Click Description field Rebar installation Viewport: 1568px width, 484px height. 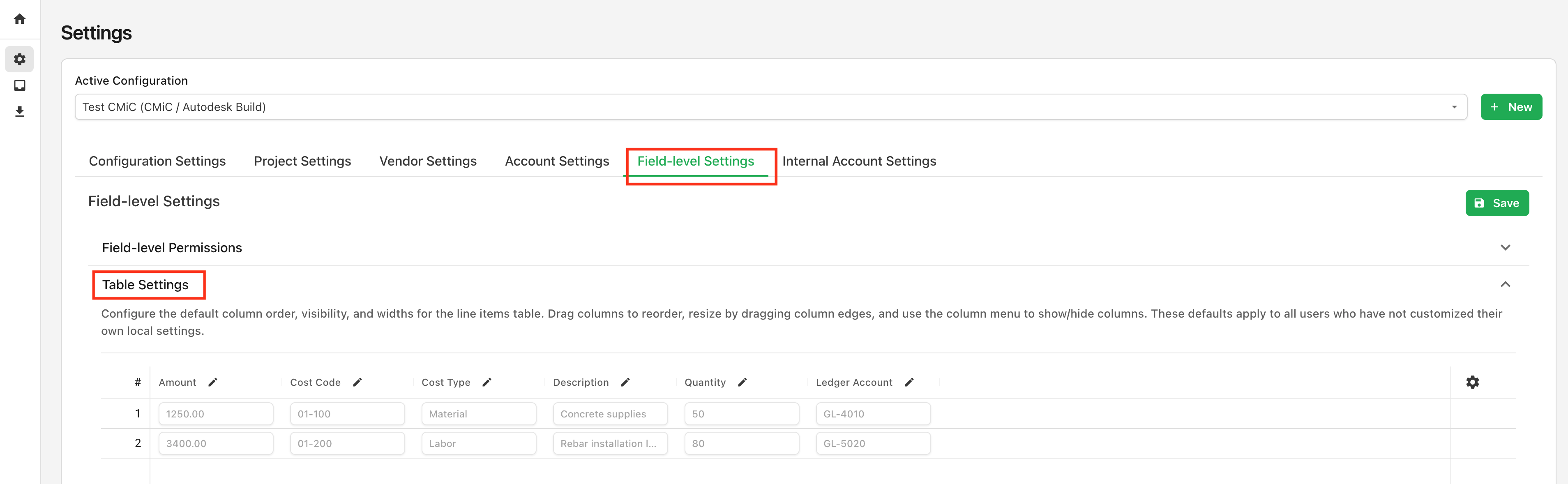coord(610,444)
